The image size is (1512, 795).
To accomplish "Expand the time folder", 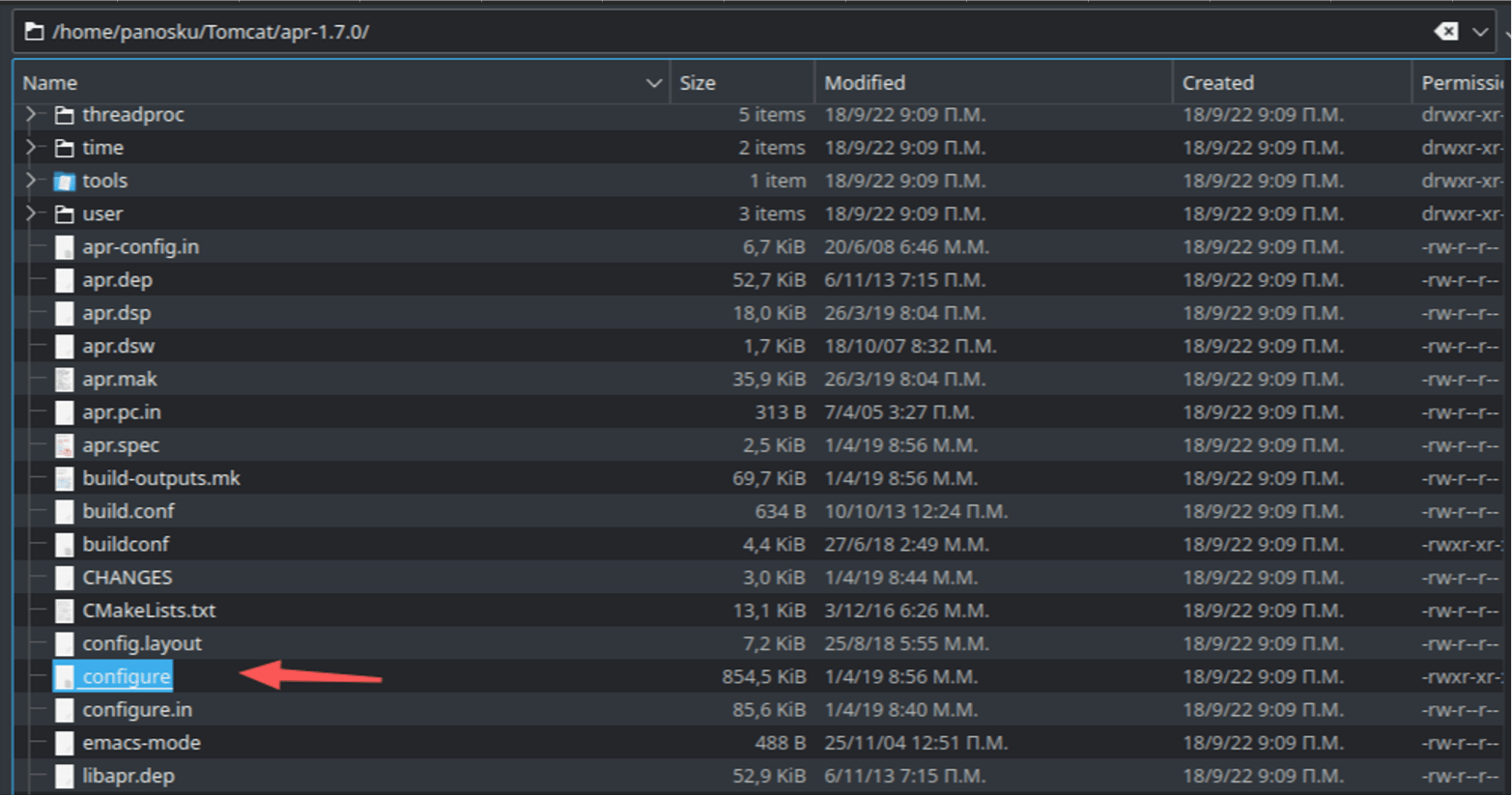I will [x=28, y=147].
